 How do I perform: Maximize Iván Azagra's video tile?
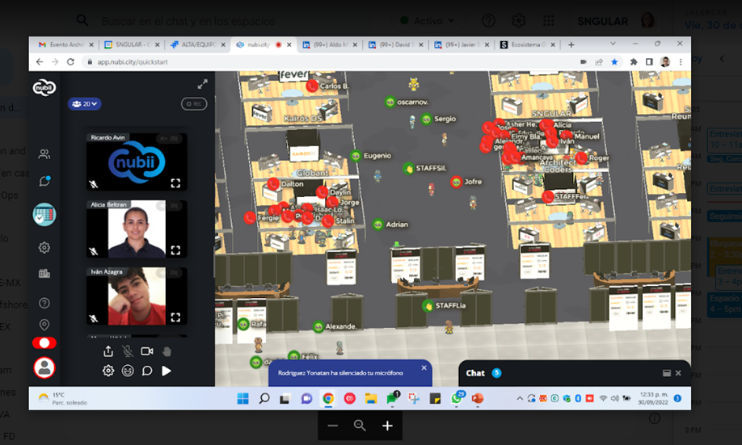176,317
